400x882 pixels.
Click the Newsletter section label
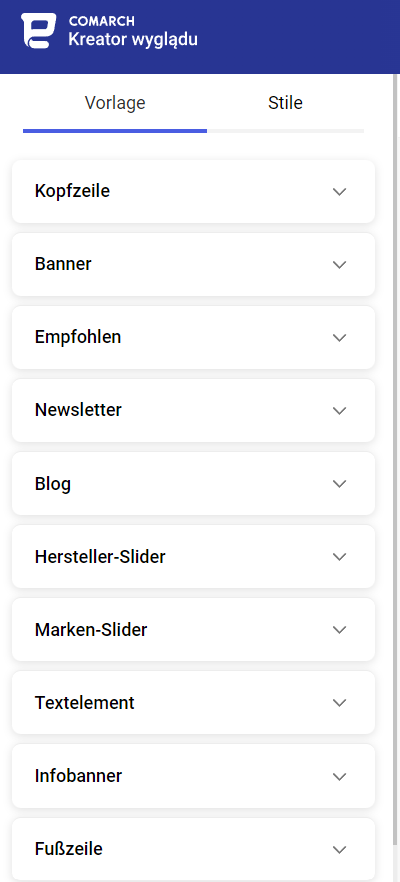(x=78, y=410)
